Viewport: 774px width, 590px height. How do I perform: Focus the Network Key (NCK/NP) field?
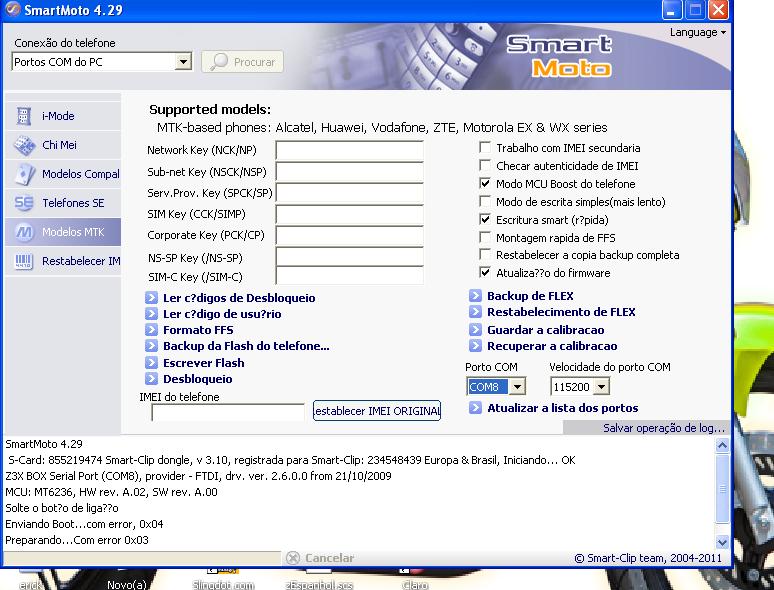coord(349,150)
